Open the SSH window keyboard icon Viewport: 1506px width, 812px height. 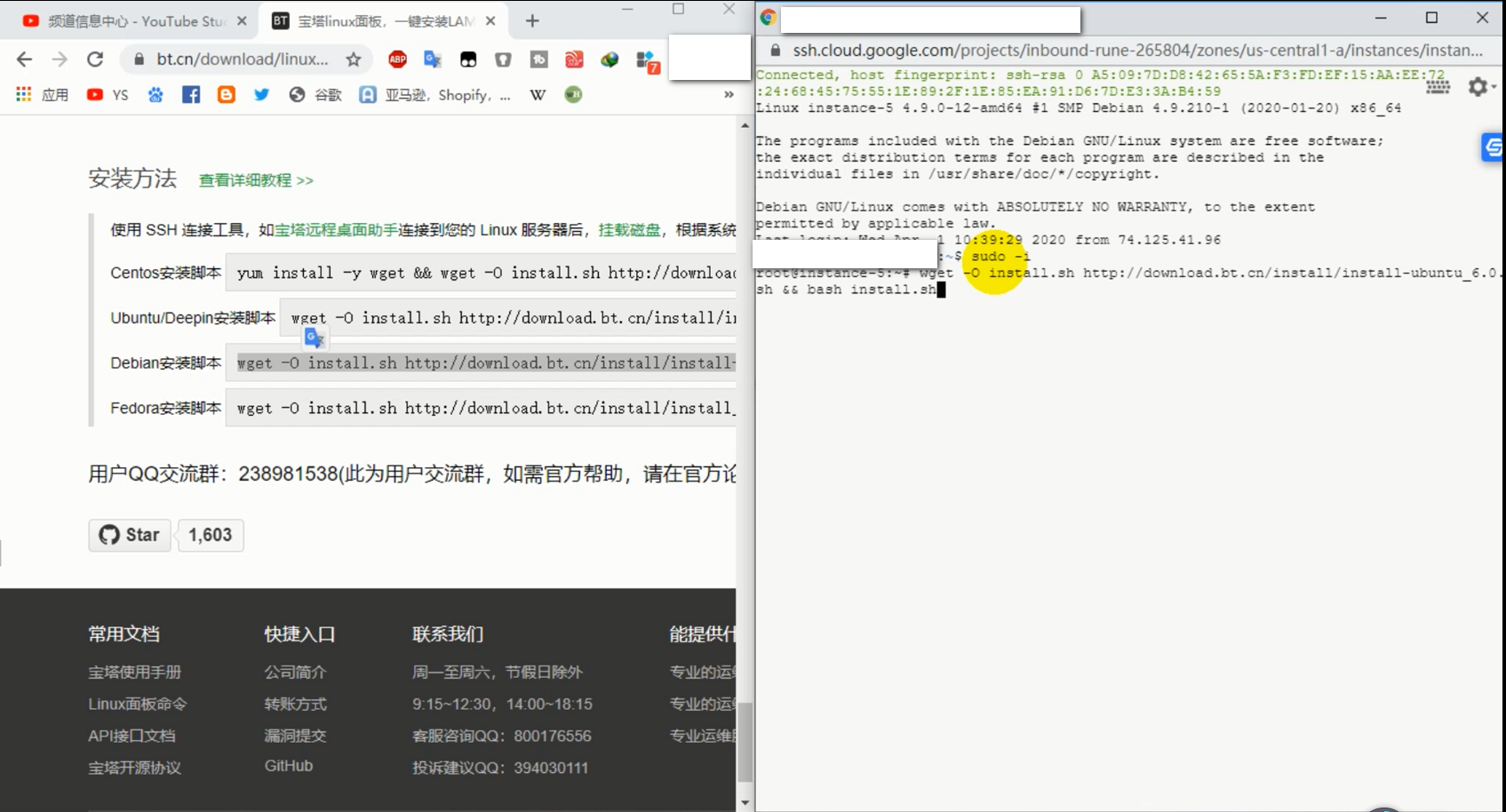(x=1438, y=86)
